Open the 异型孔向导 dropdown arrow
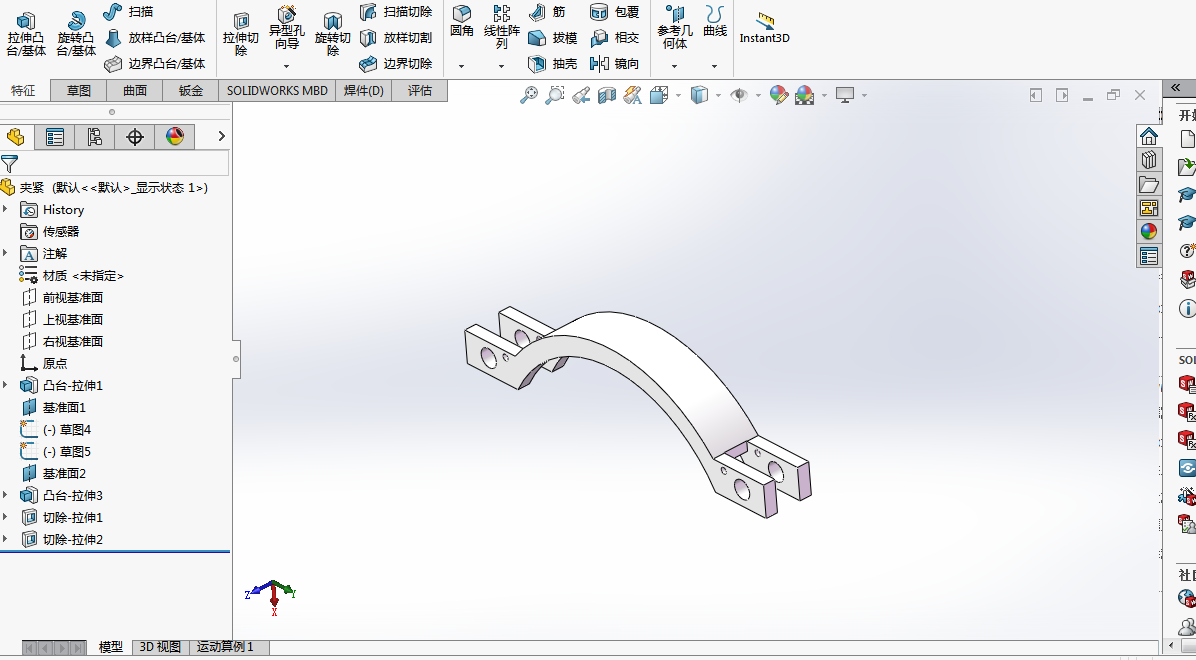 tap(287, 66)
